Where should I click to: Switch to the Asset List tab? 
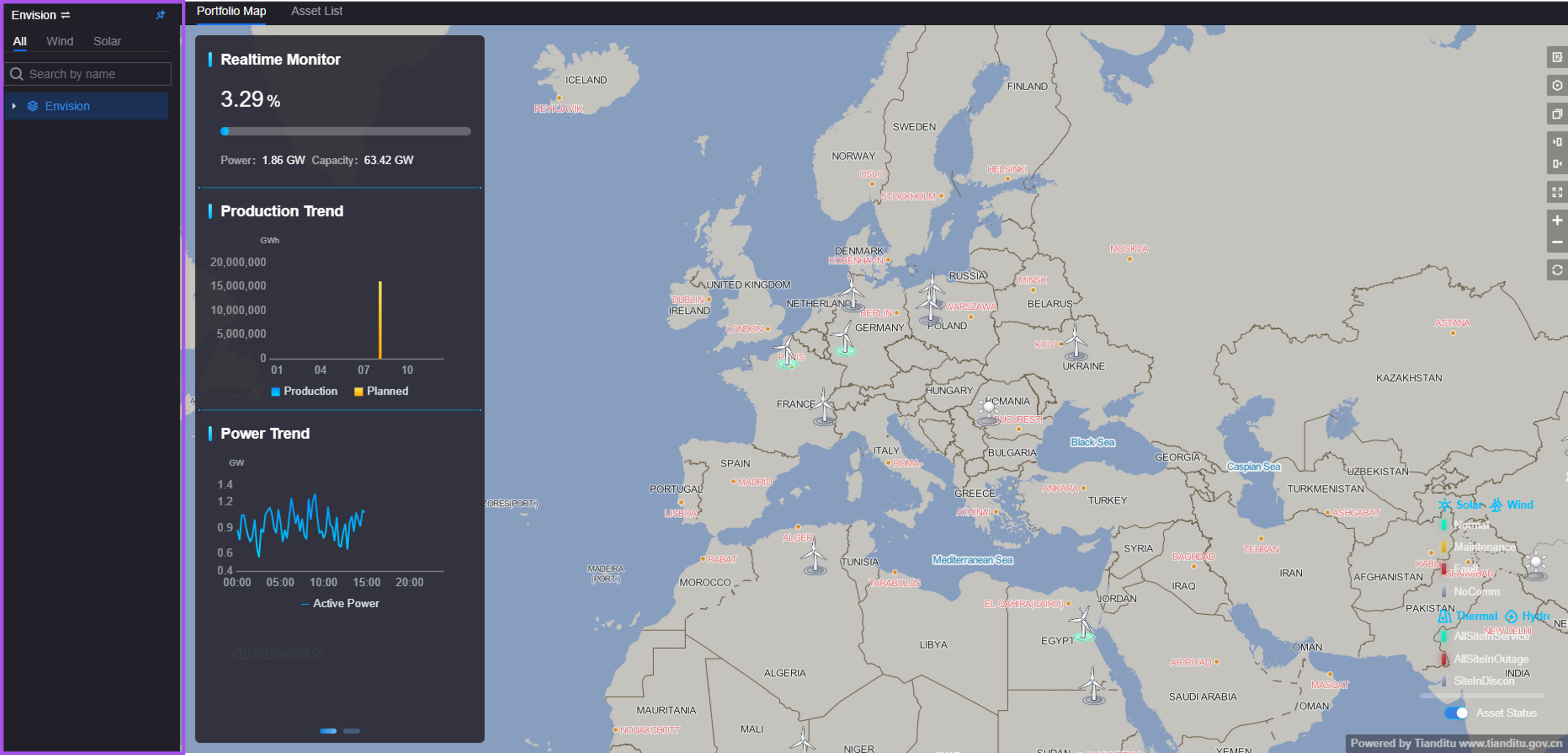click(x=316, y=11)
